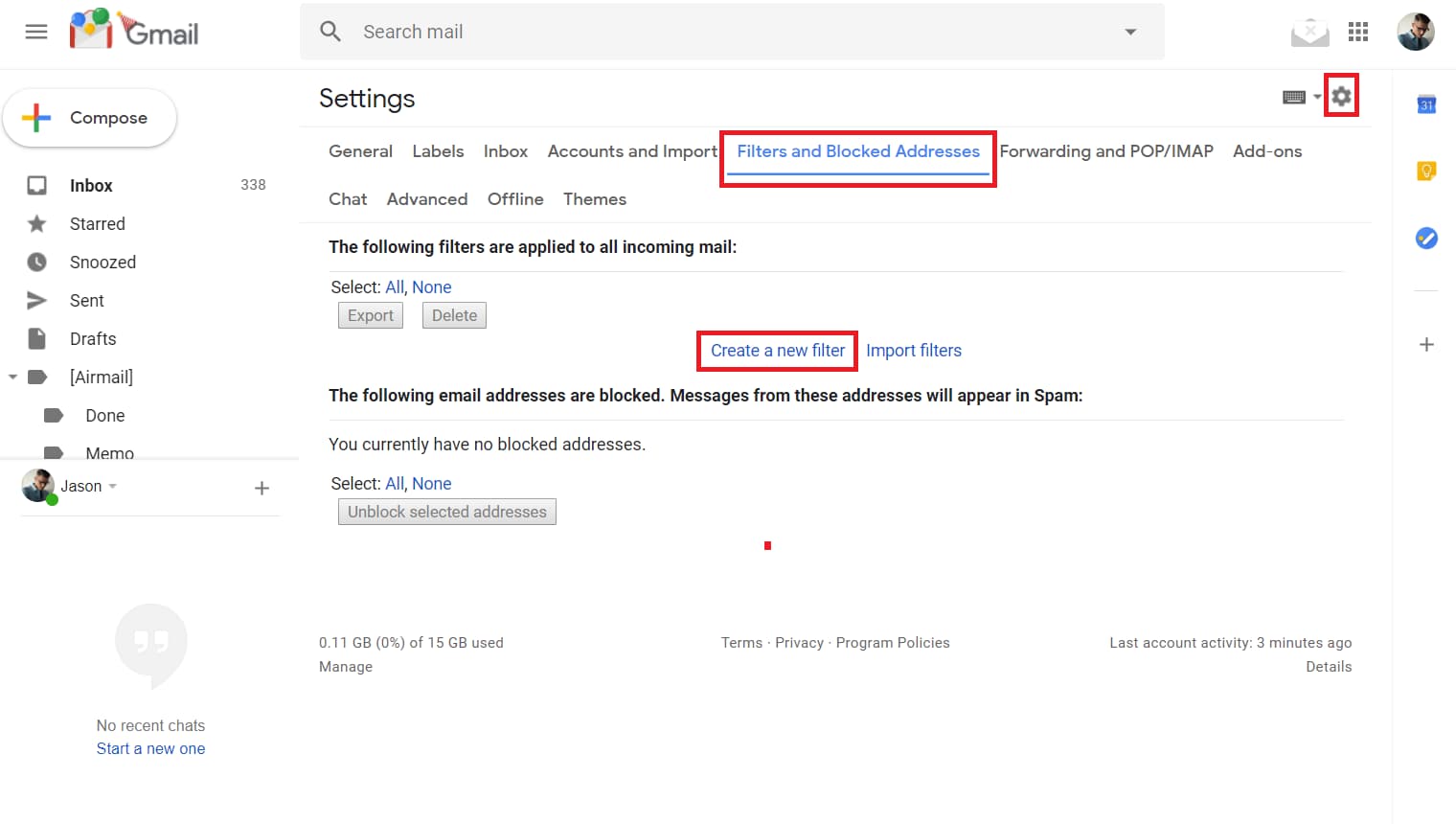Screen dimensions: 1456x824
Task: Click the profile avatar picture
Action: tap(1416, 31)
